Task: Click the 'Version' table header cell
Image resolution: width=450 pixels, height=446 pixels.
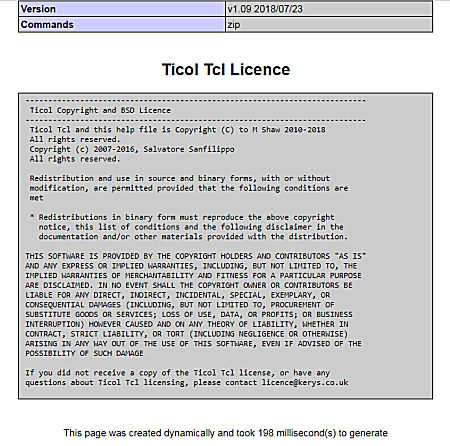Action: [122, 9]
